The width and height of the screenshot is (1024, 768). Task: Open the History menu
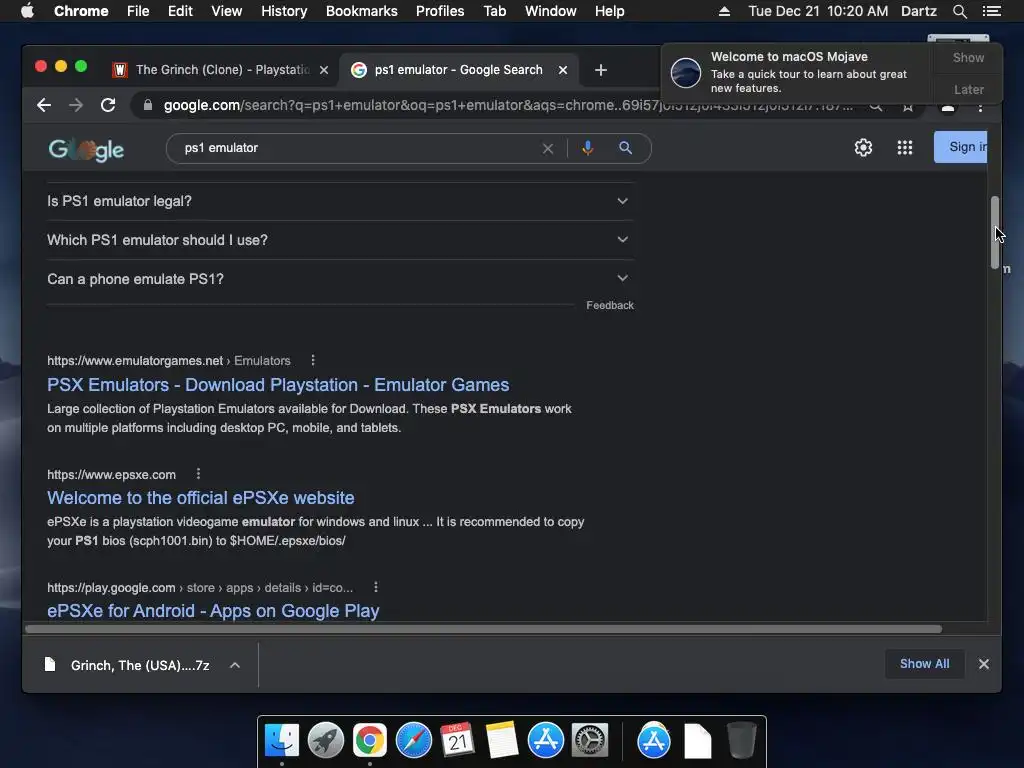[x=284, y=11]
